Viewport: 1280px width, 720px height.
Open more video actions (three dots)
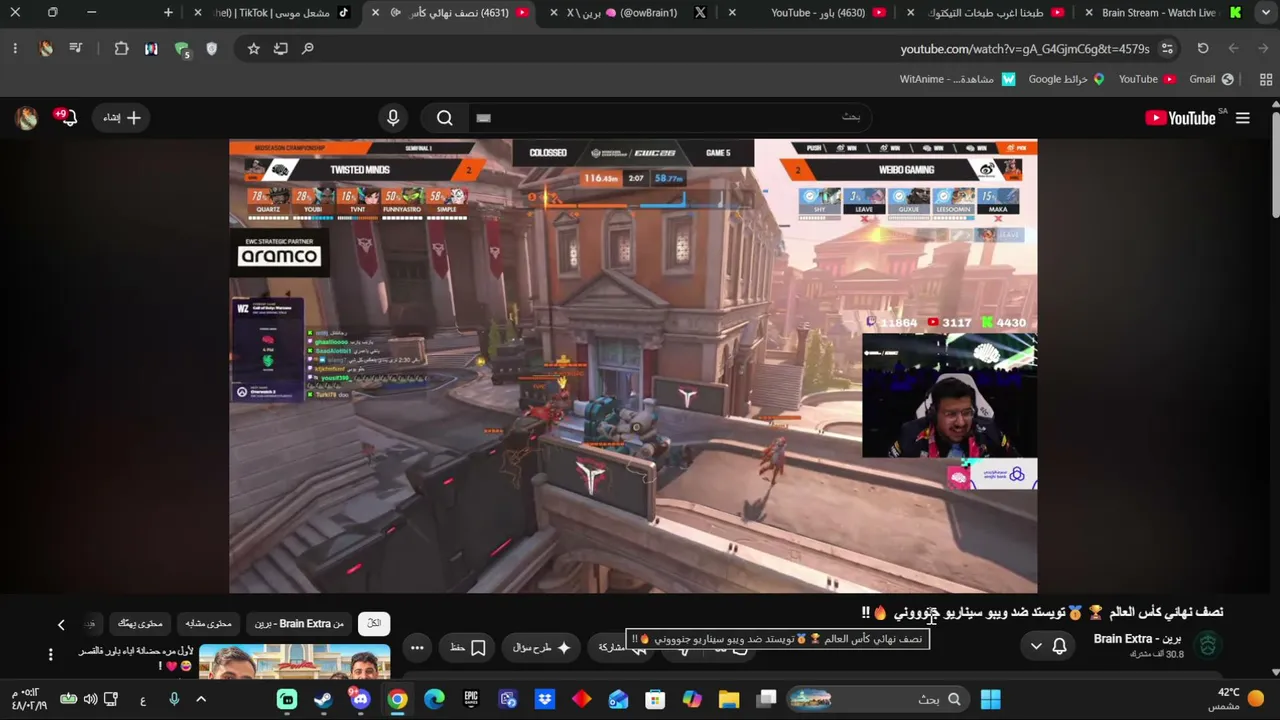tap(417, 648)
